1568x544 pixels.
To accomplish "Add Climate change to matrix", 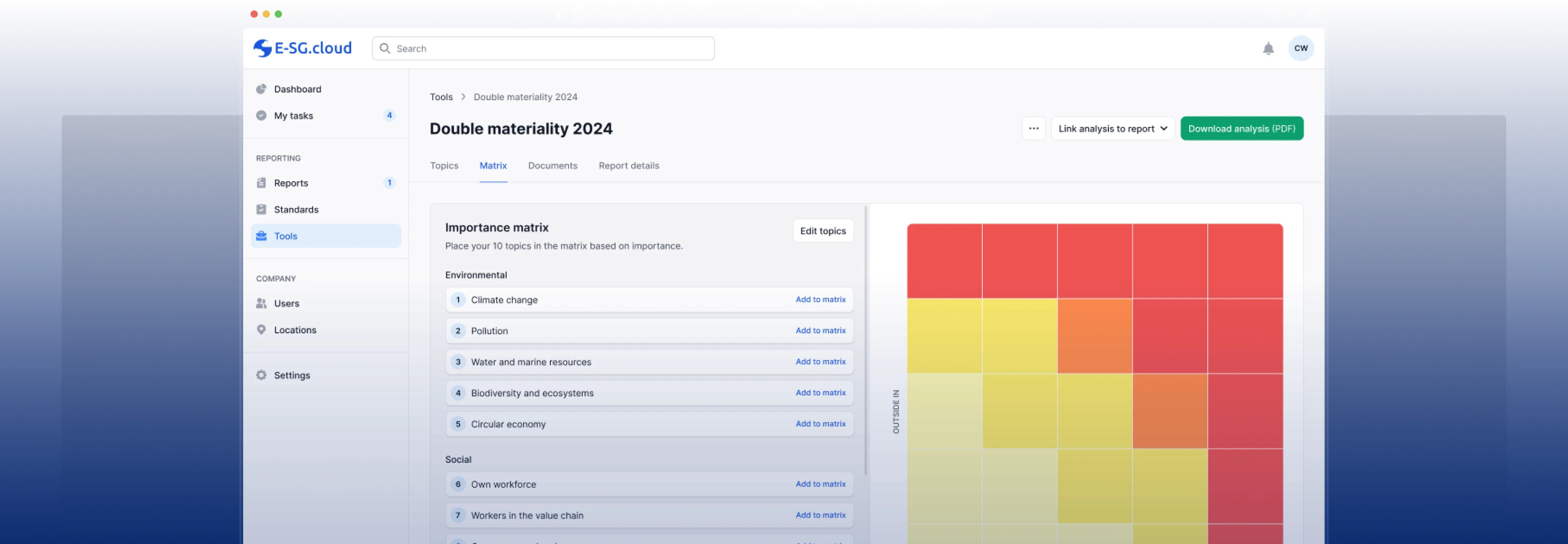I will [x=820, y=299].
